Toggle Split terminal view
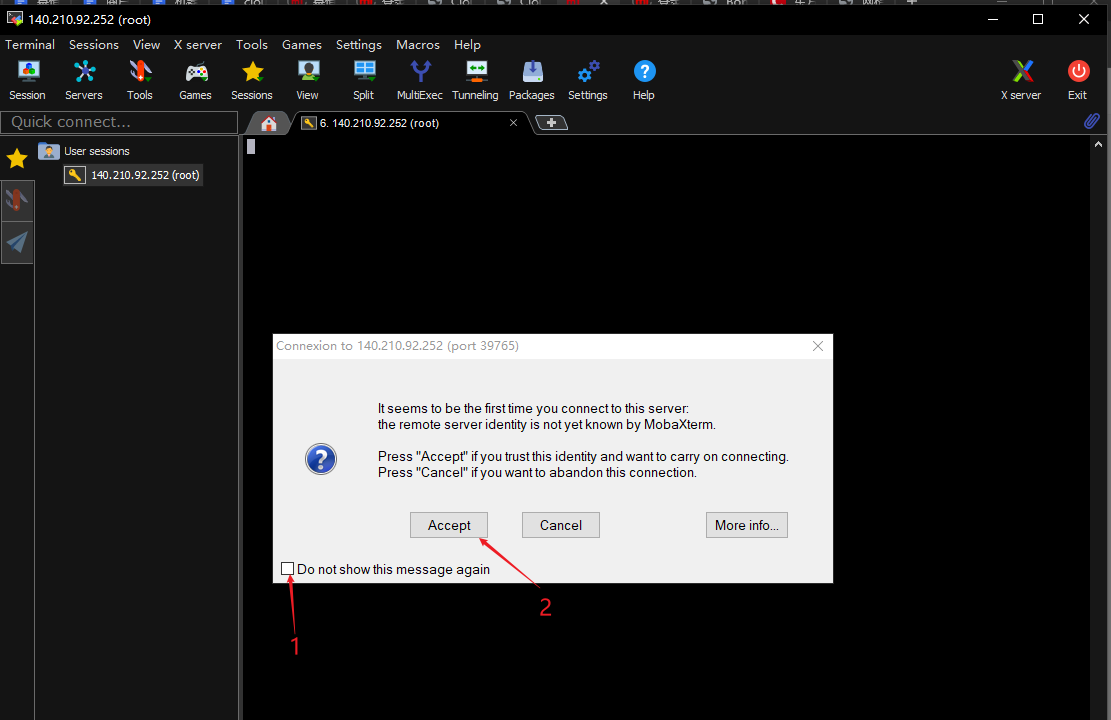This screenshot has height=720, width=1111. [363, 79]
